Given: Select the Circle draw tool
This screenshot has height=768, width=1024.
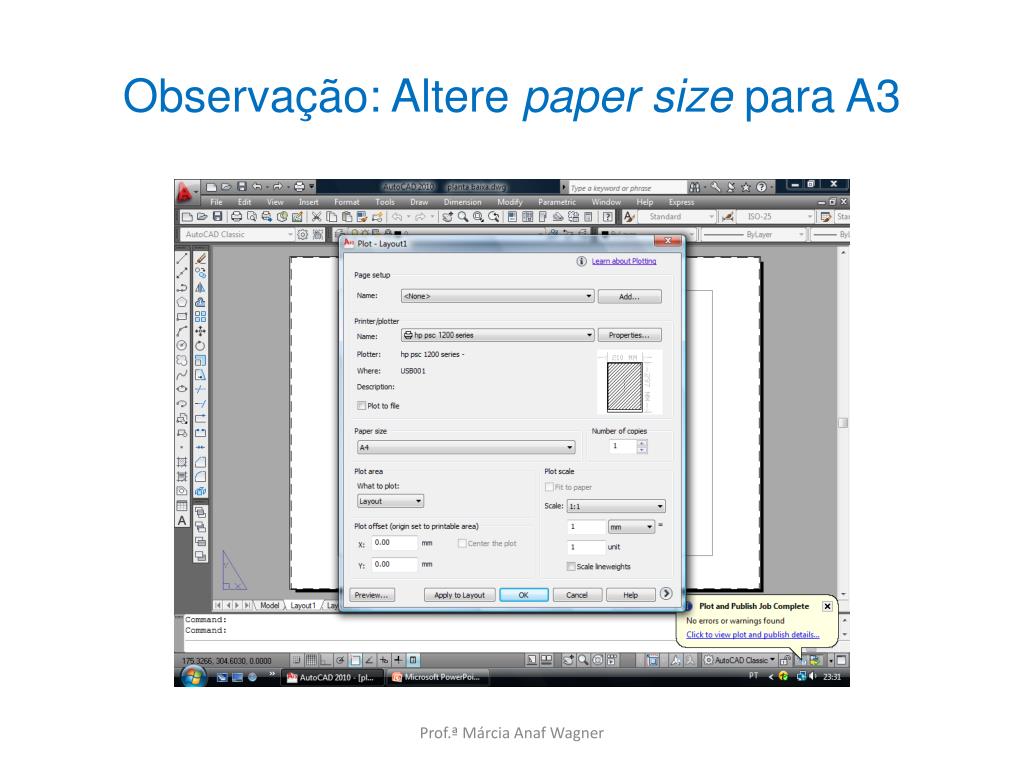Looking at the screenshot, I should pos(182,345).
